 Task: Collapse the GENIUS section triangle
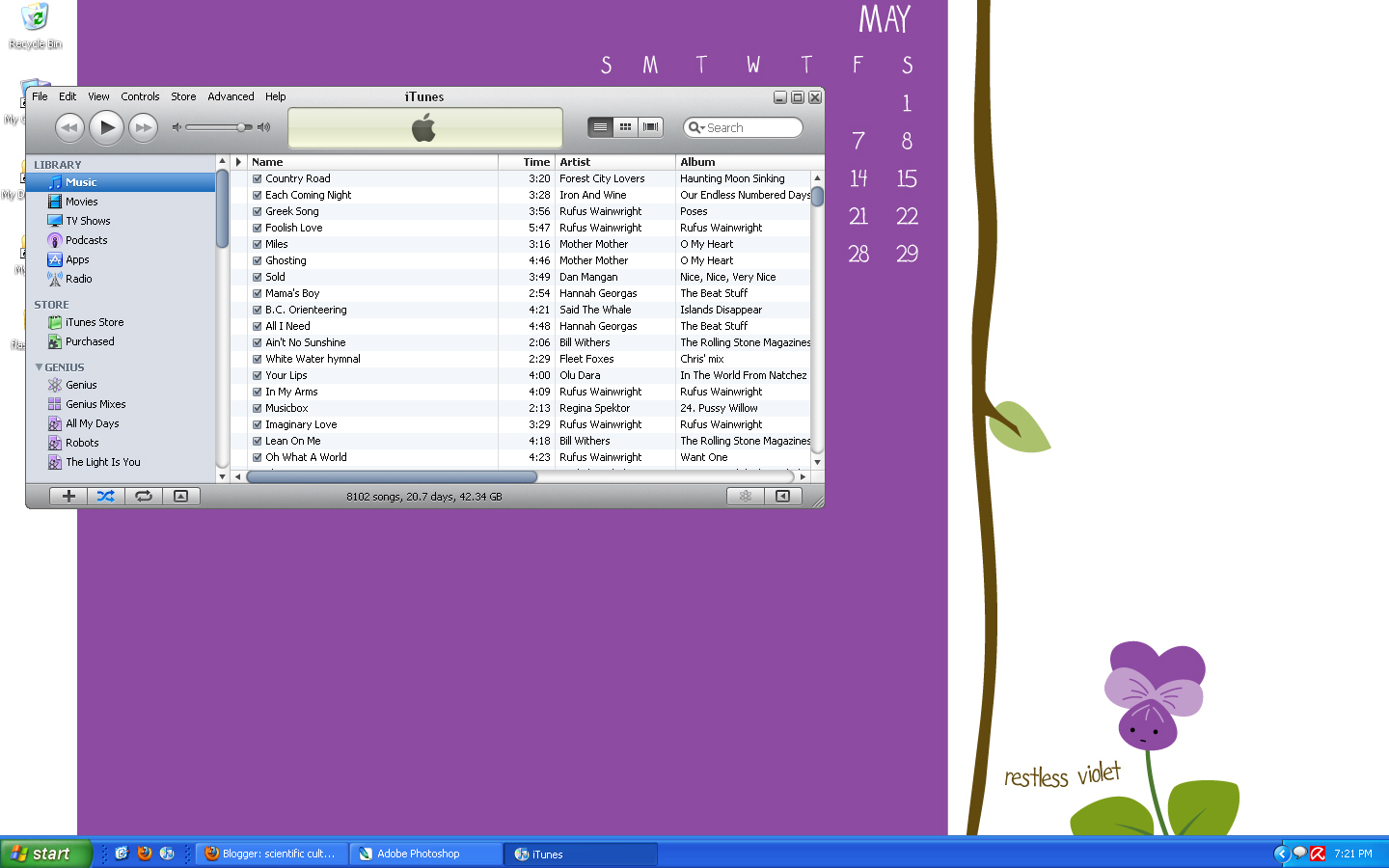click(x=39, y=367)
